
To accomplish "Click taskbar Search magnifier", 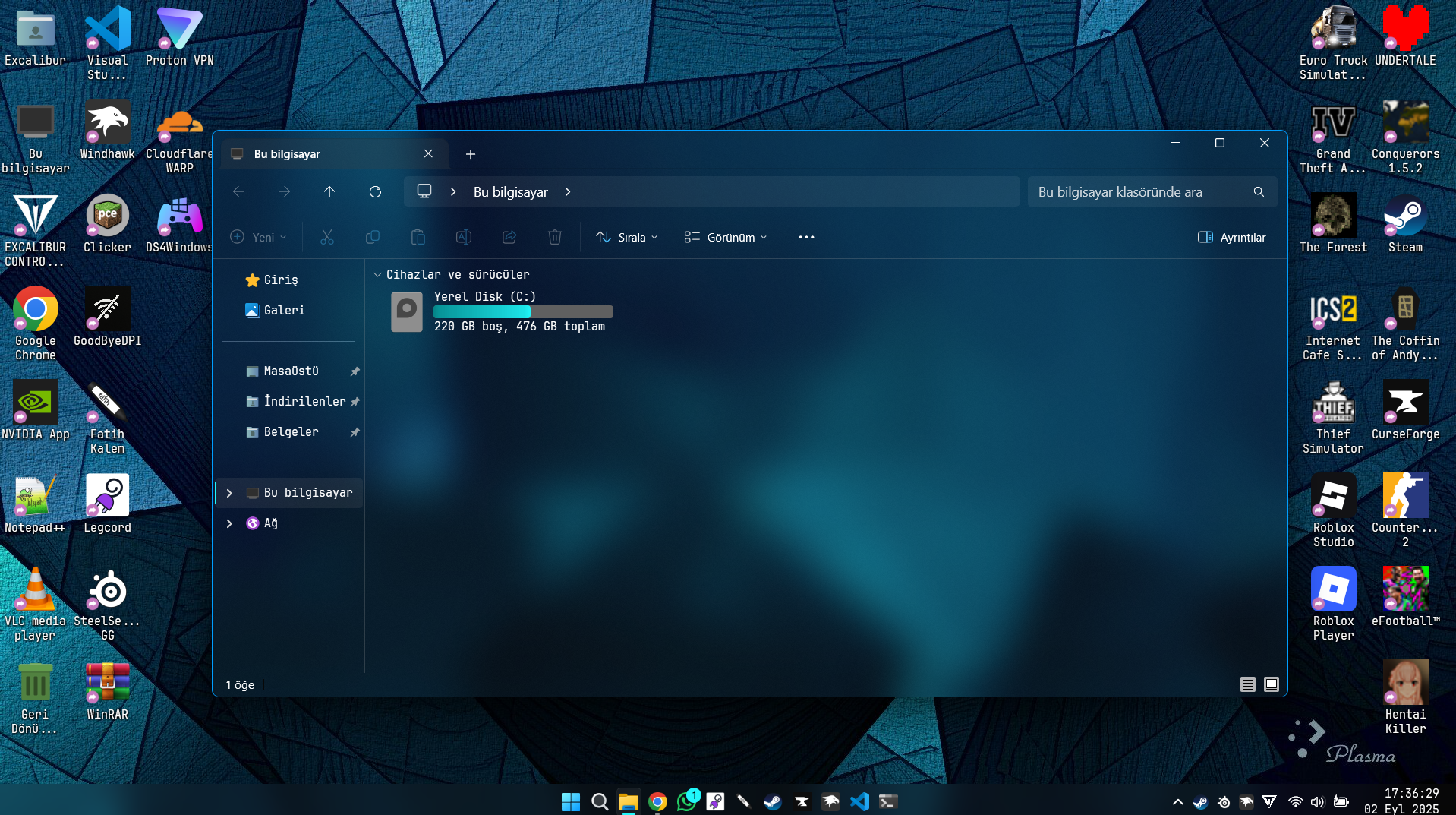I will pyautogui.click(x=600, y=801).
